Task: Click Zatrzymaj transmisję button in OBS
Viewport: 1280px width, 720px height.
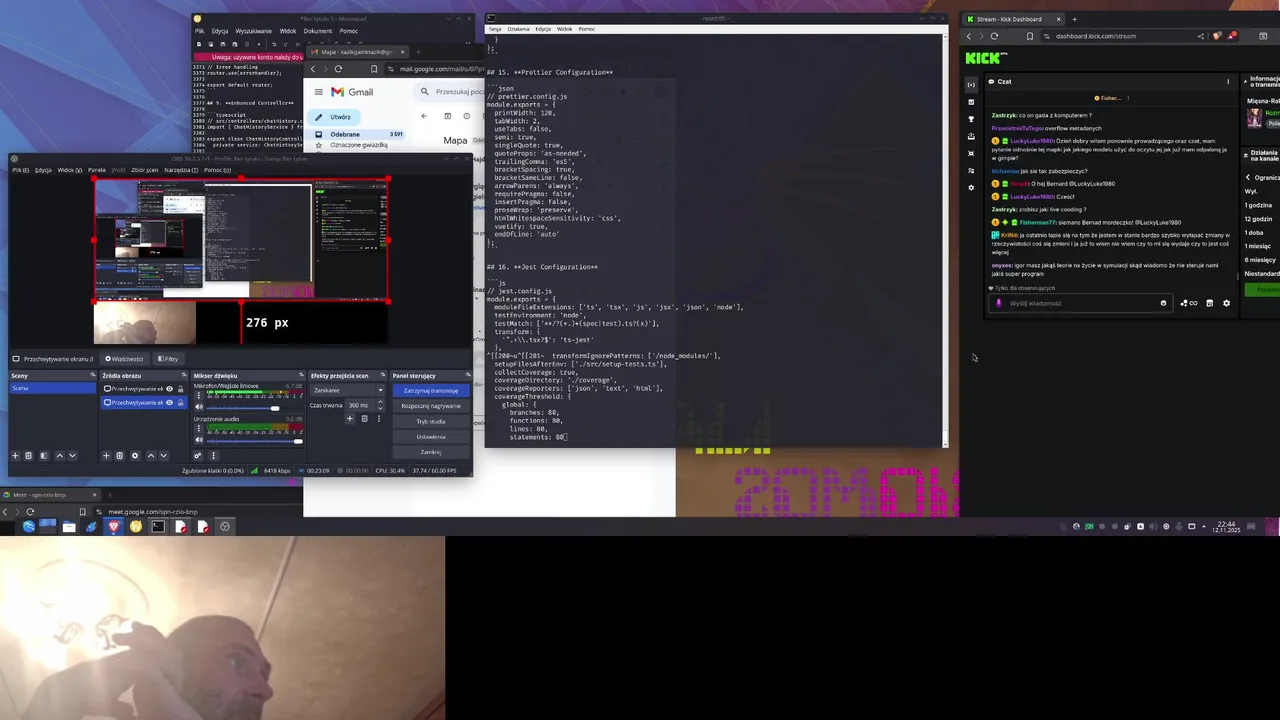Action: pos(431,391)
